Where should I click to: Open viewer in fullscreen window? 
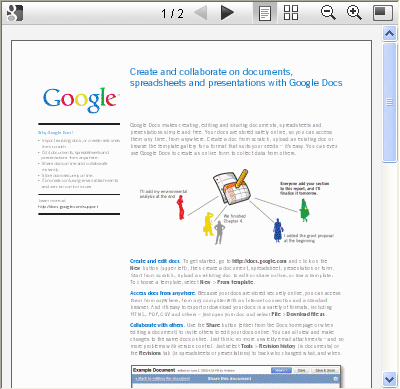pos(382,13)
